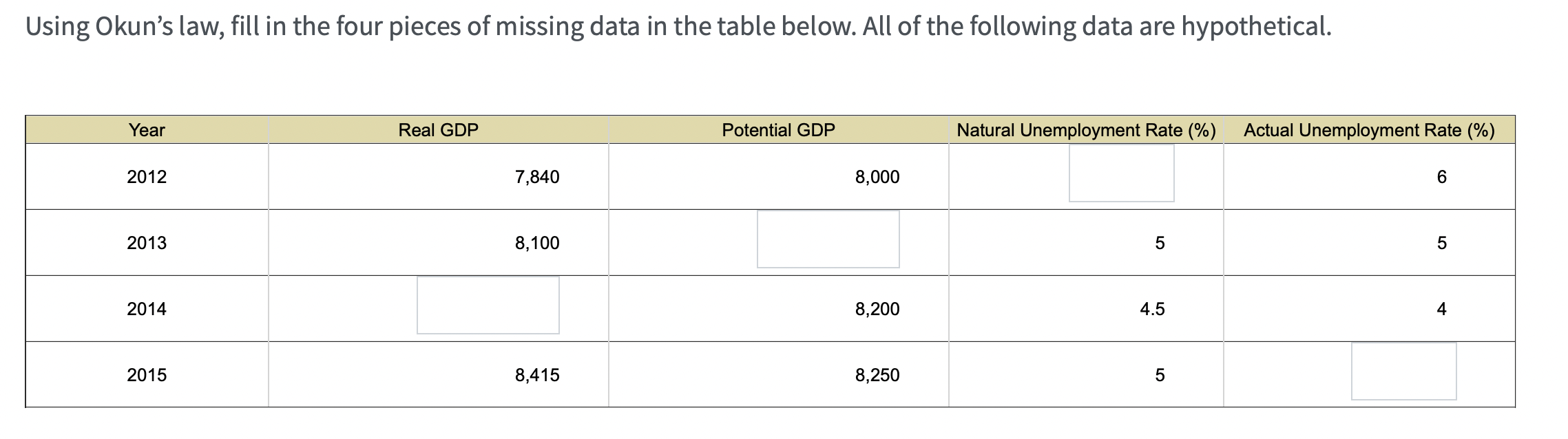Screen dimensions: 1568x439
Task: Click the Actual Unemployment Rate (%) header
Action: coord(1369,130)
